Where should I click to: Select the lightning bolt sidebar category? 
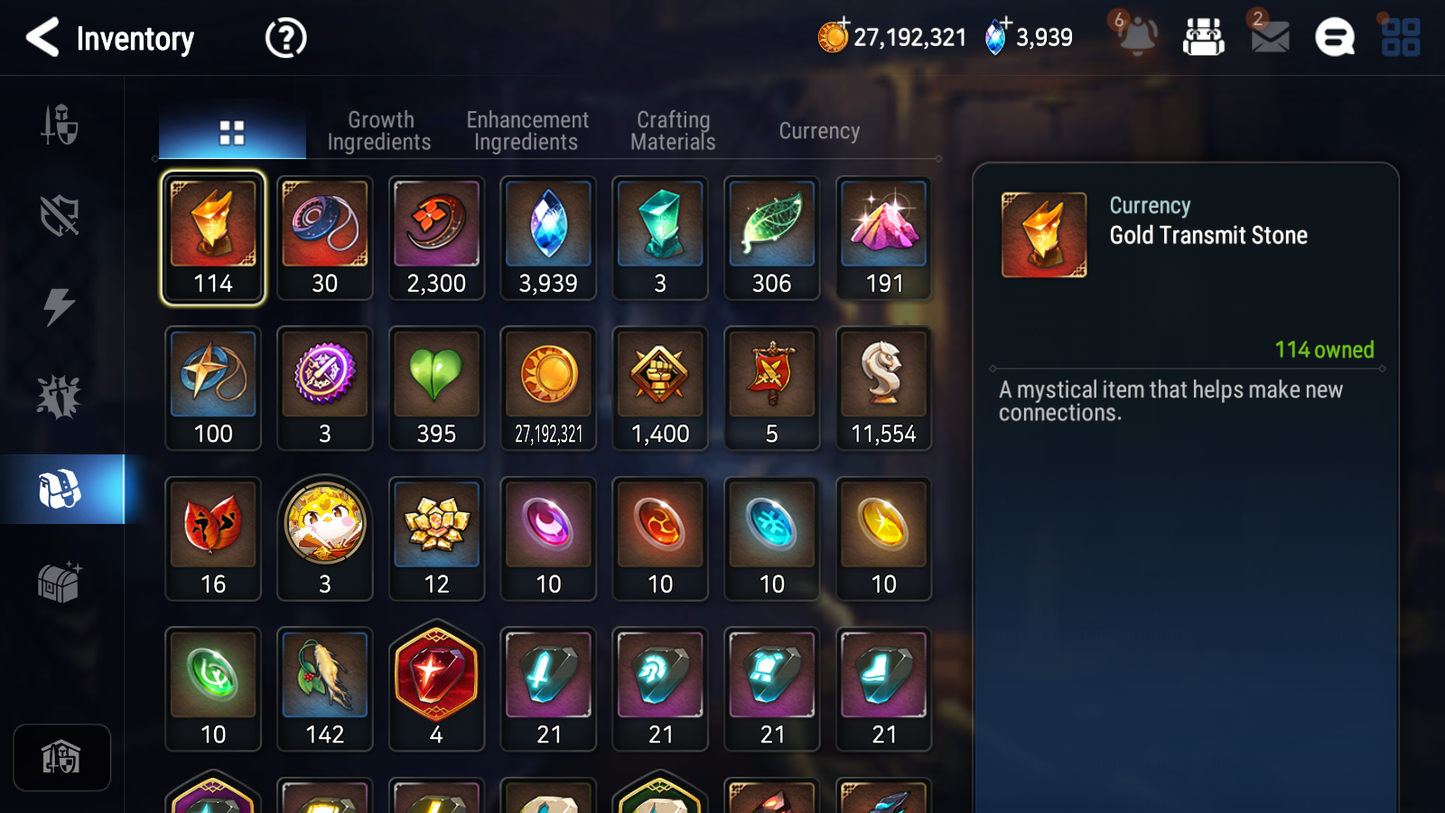tap(59, 307)
